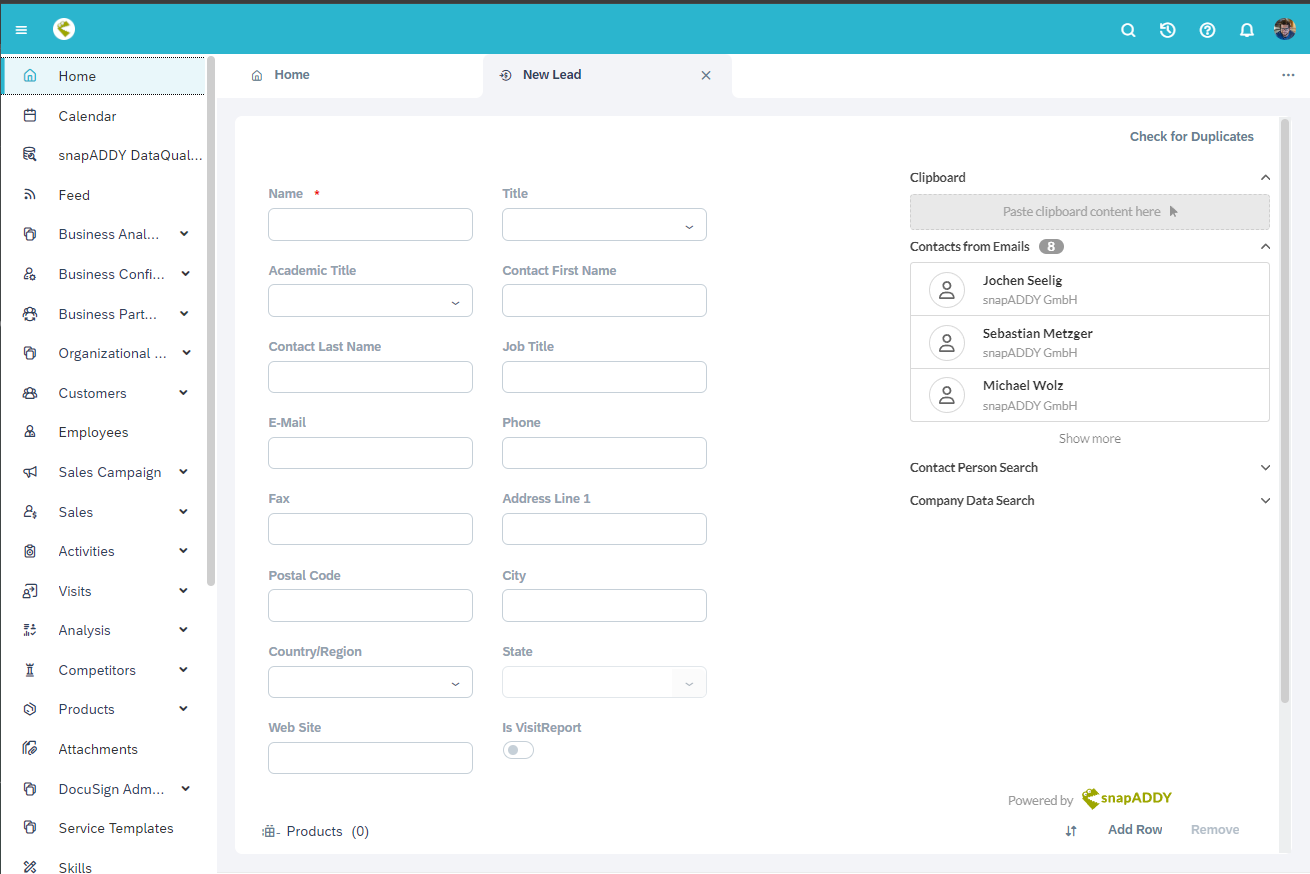Click the Check for Duplicates button
The height and width of the screenshot is (874, 1310).
(x=1191, y=136)
